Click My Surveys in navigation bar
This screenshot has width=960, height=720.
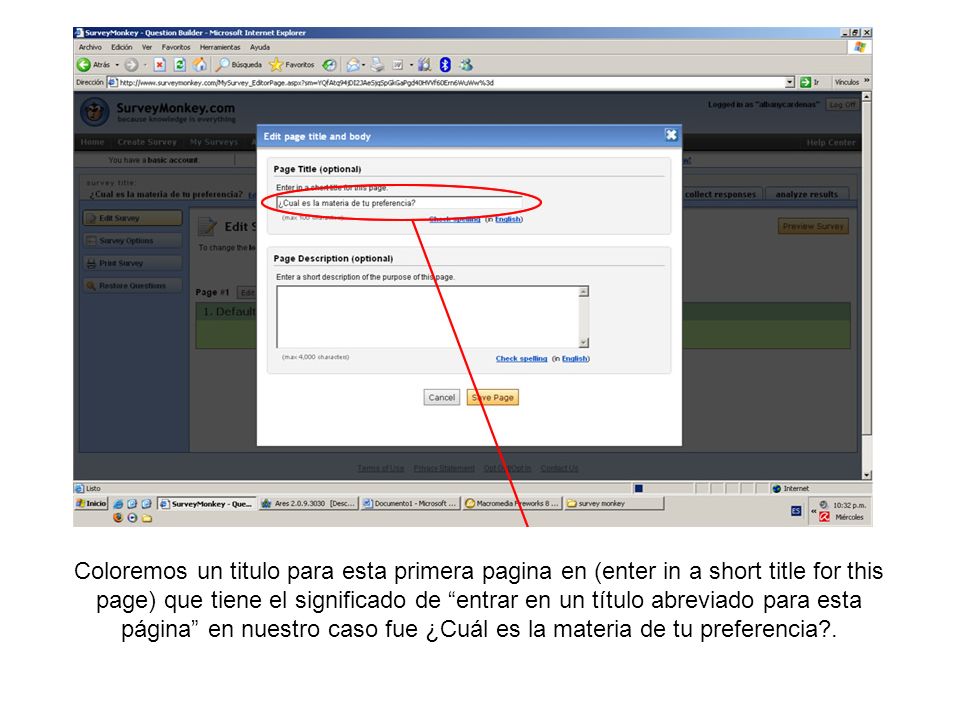(x=214, y=142)
